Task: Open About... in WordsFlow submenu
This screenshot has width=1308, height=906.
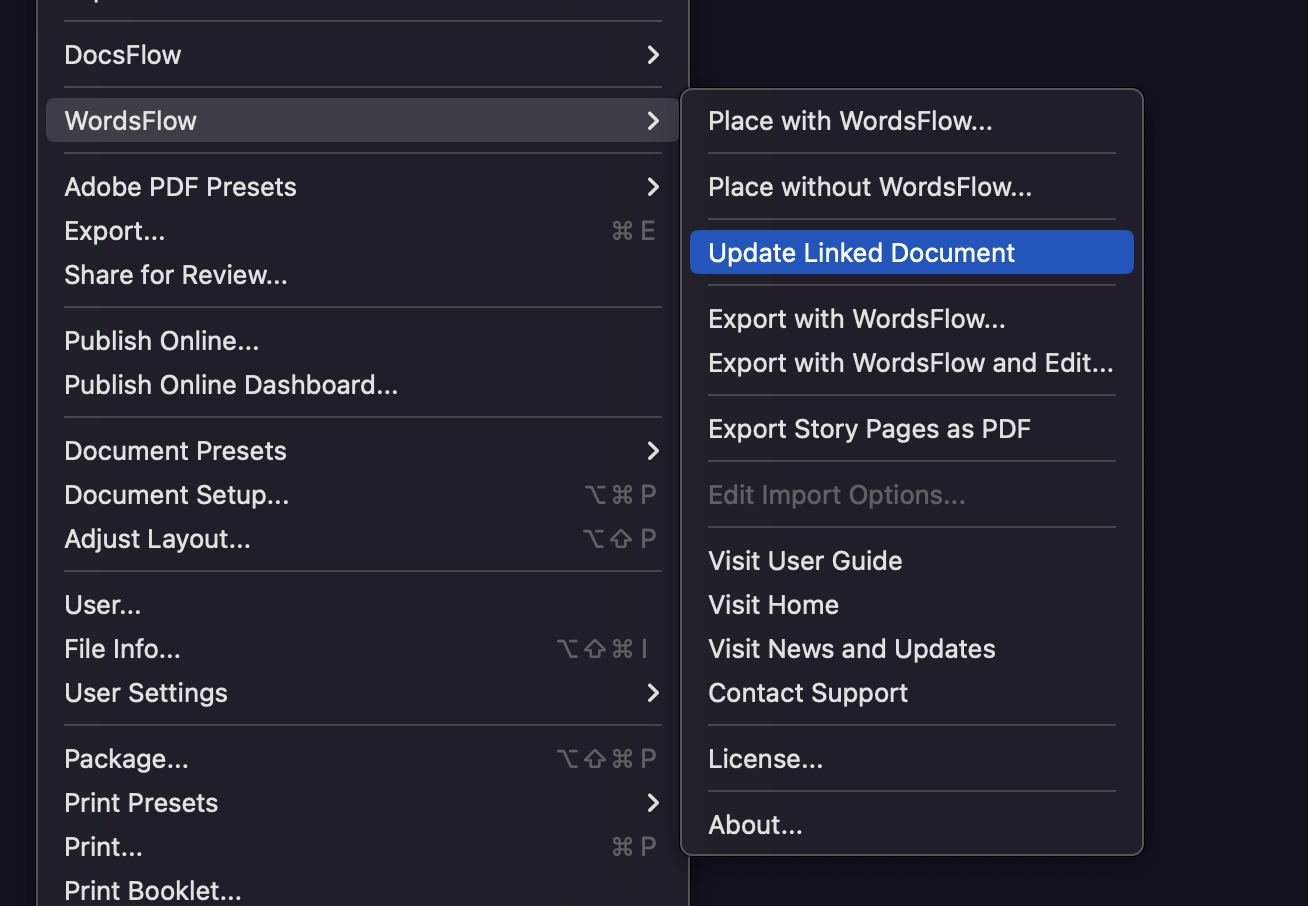Action: pos(912,825)
